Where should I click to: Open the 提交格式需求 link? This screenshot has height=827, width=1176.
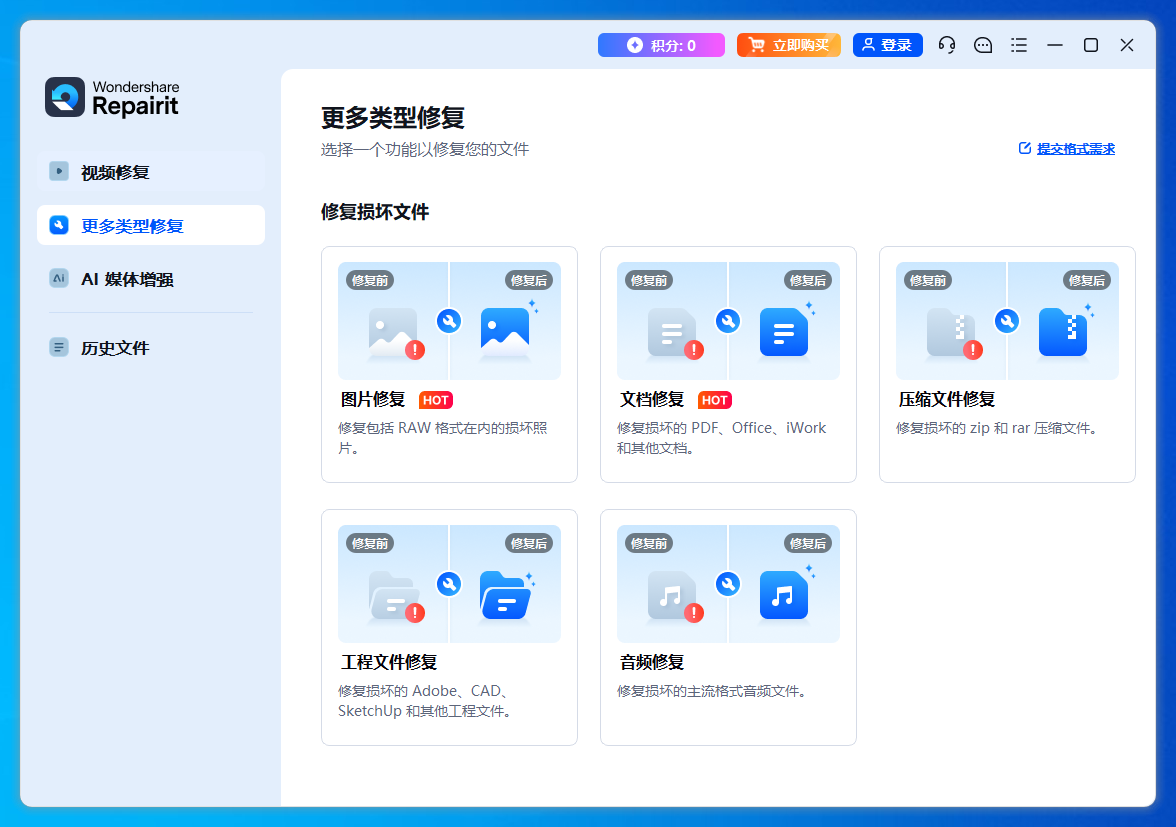[x=1076, y=147]
